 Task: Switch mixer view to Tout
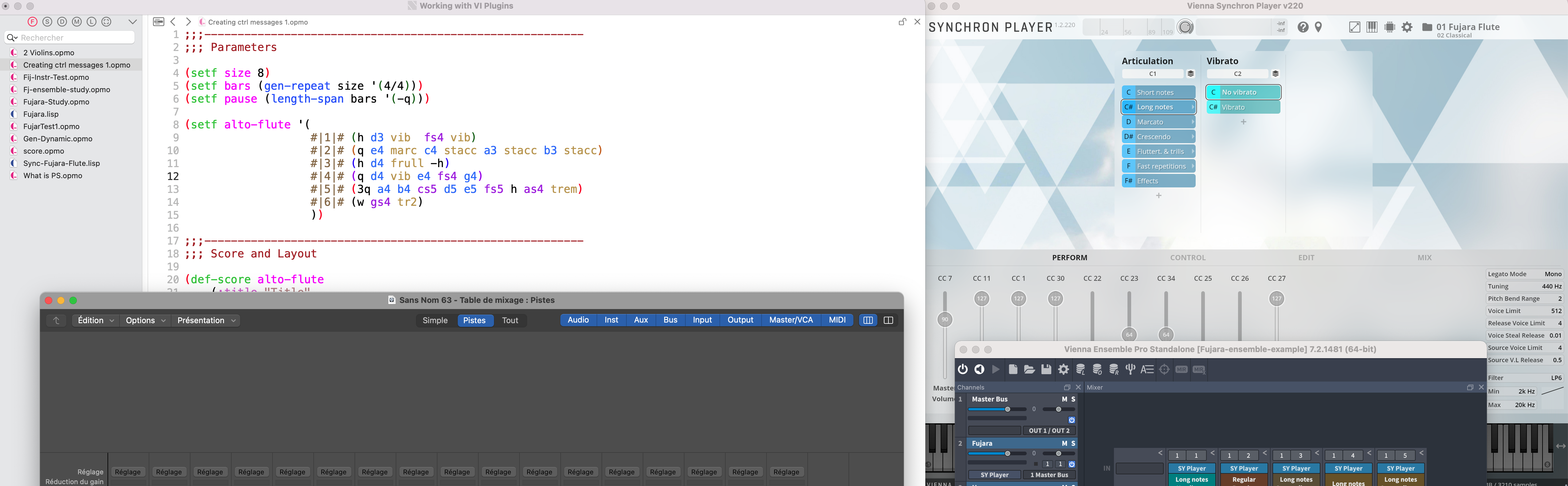(x=510, y=320)
